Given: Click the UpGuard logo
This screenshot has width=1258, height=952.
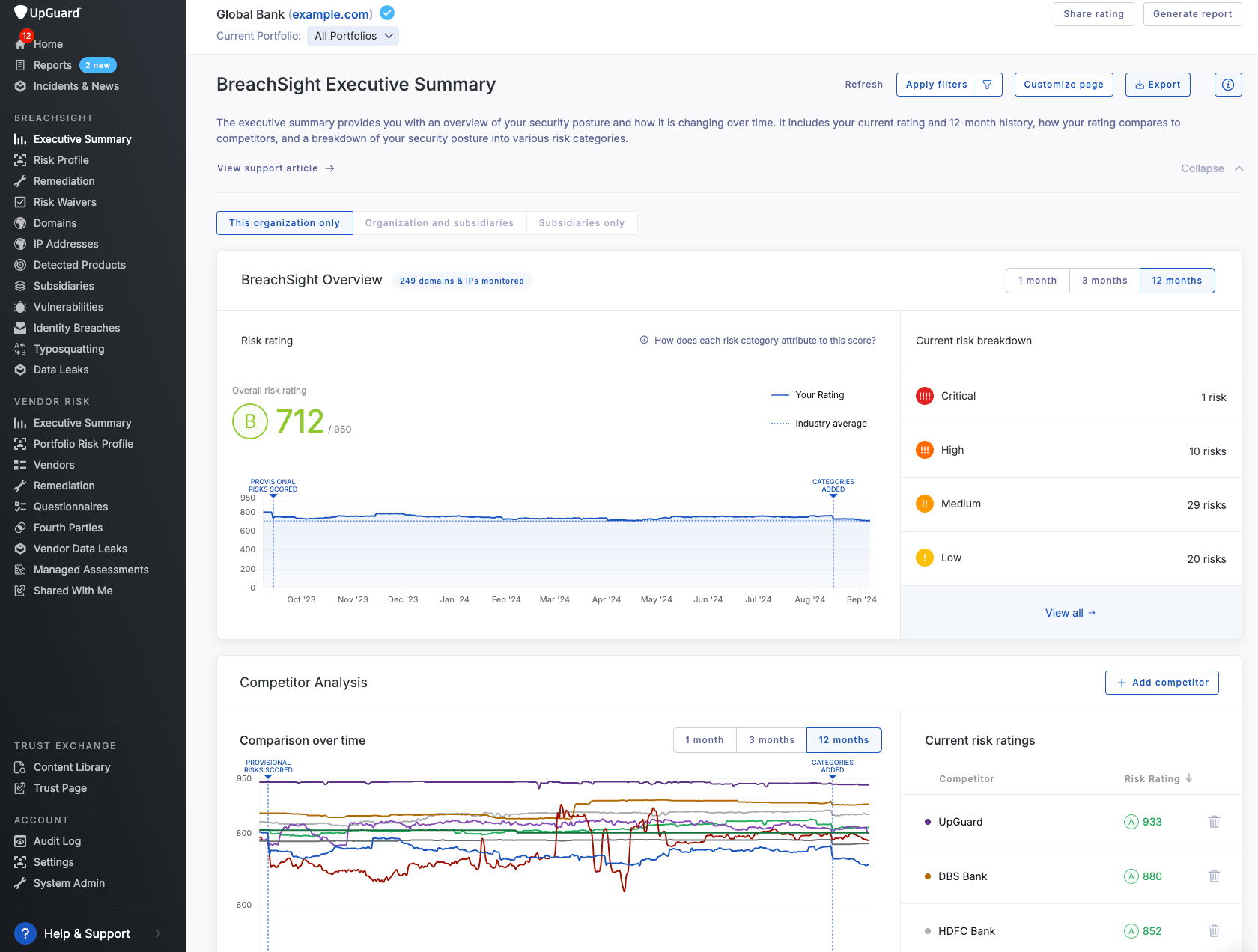Looking at the screenshot, I should [x=47, y=13].
